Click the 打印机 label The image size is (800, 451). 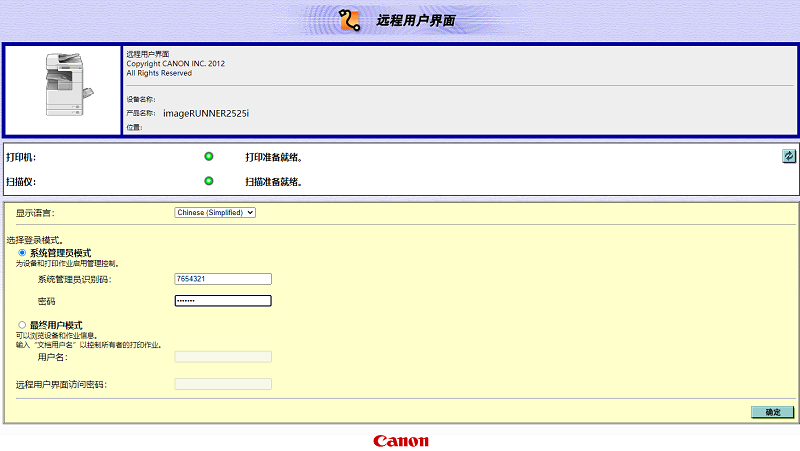pyautogui.click(x=21, y=157)
